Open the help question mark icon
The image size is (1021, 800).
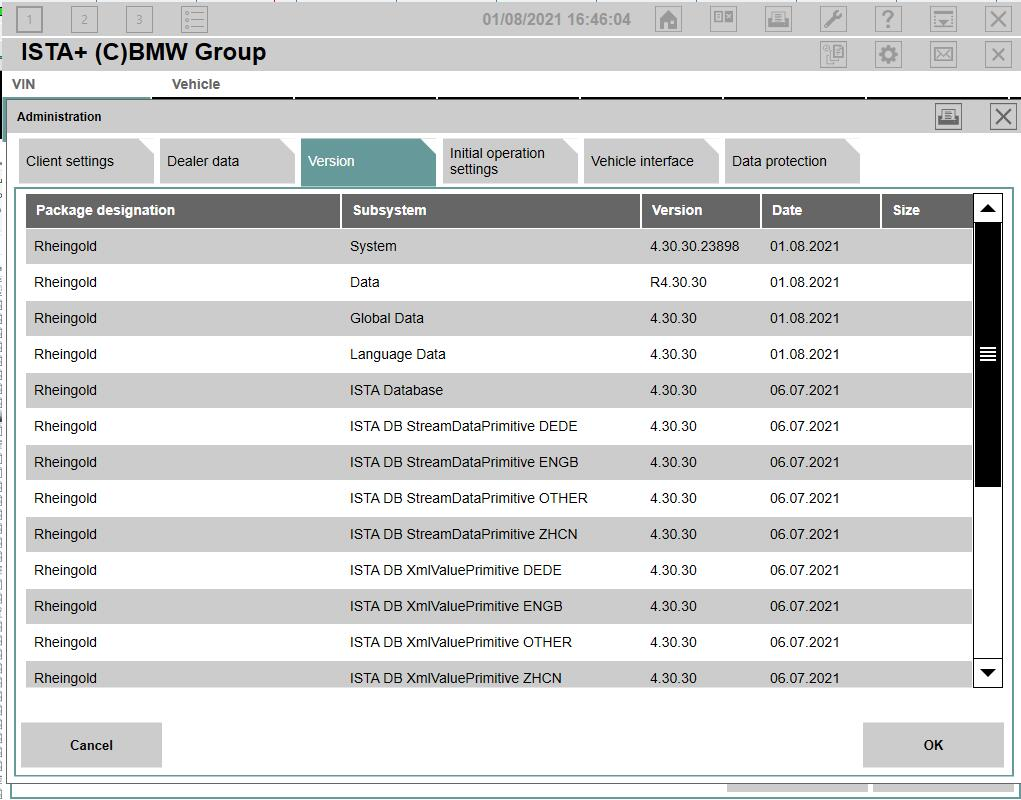888,19
